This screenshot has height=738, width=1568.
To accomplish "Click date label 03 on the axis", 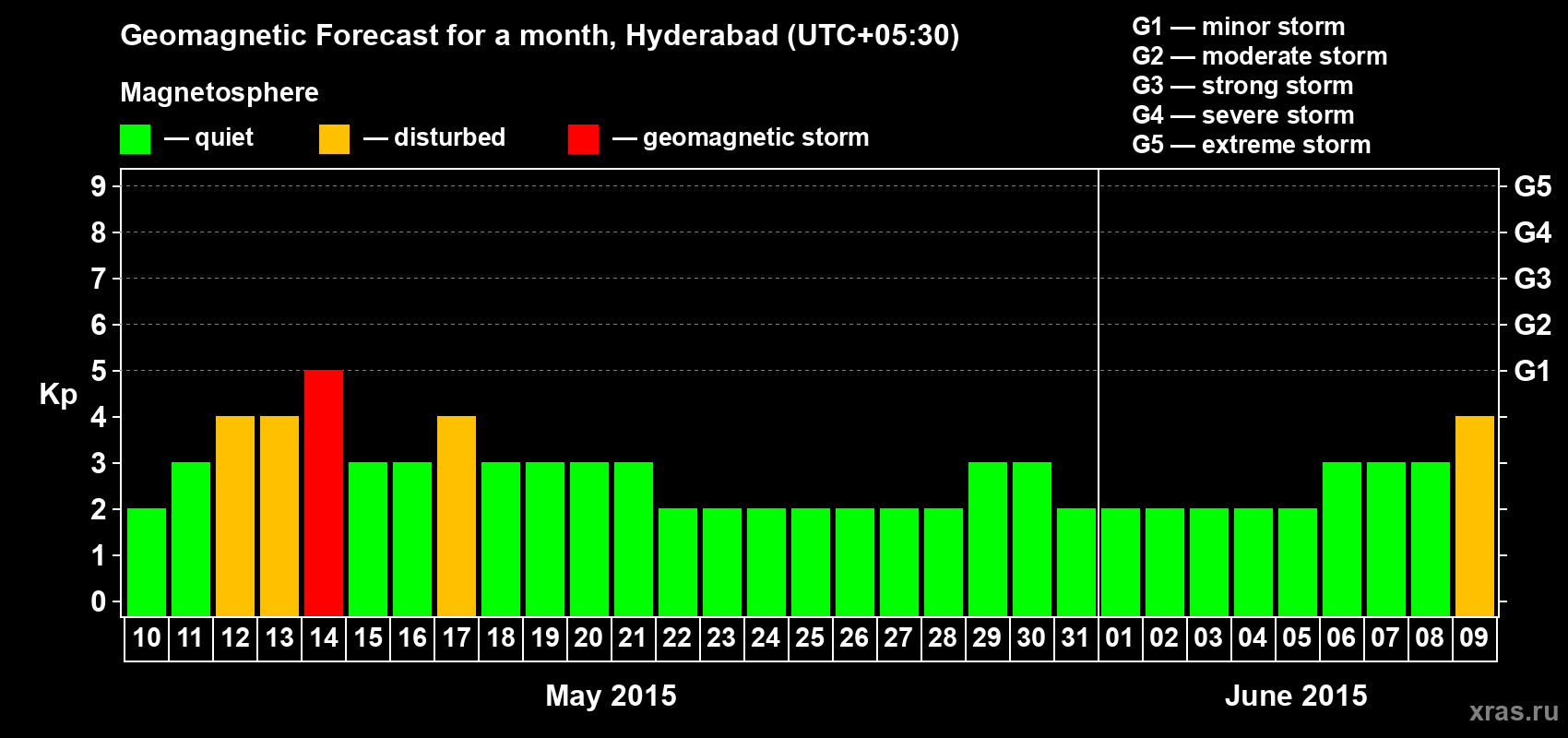I will 1209,638.
